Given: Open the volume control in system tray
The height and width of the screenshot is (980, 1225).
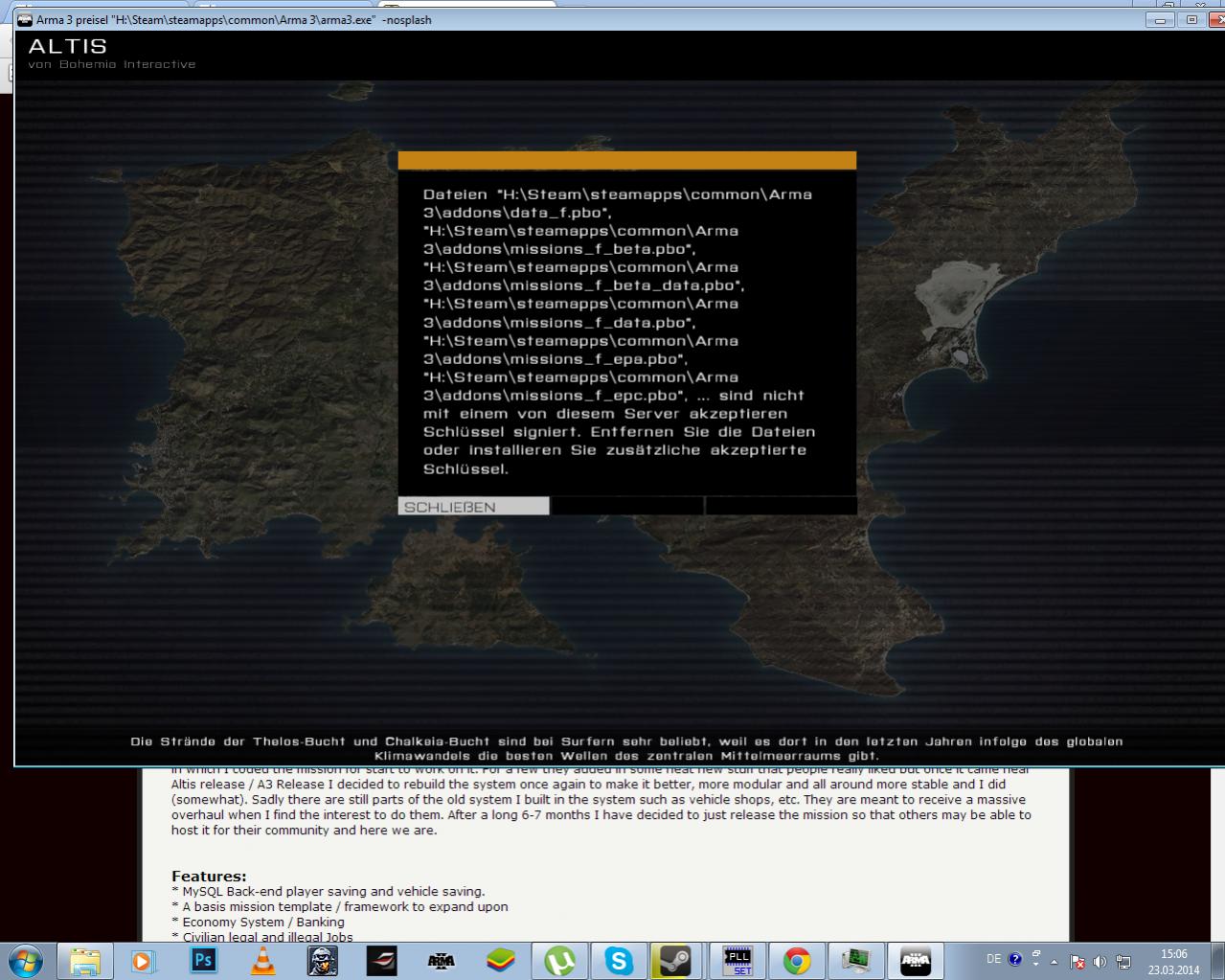Looking at the screenshot, I should pos(1100,962).
